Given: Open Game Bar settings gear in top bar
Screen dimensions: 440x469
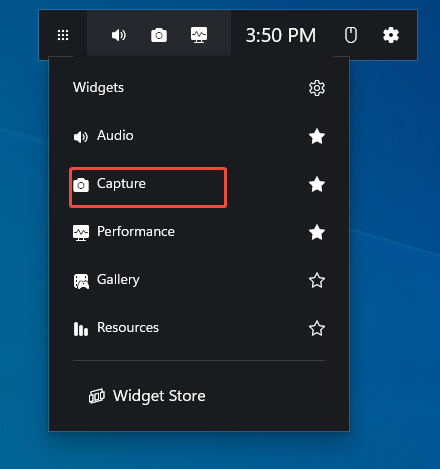Looking at the screenshot, I should (x=391, y=35).
